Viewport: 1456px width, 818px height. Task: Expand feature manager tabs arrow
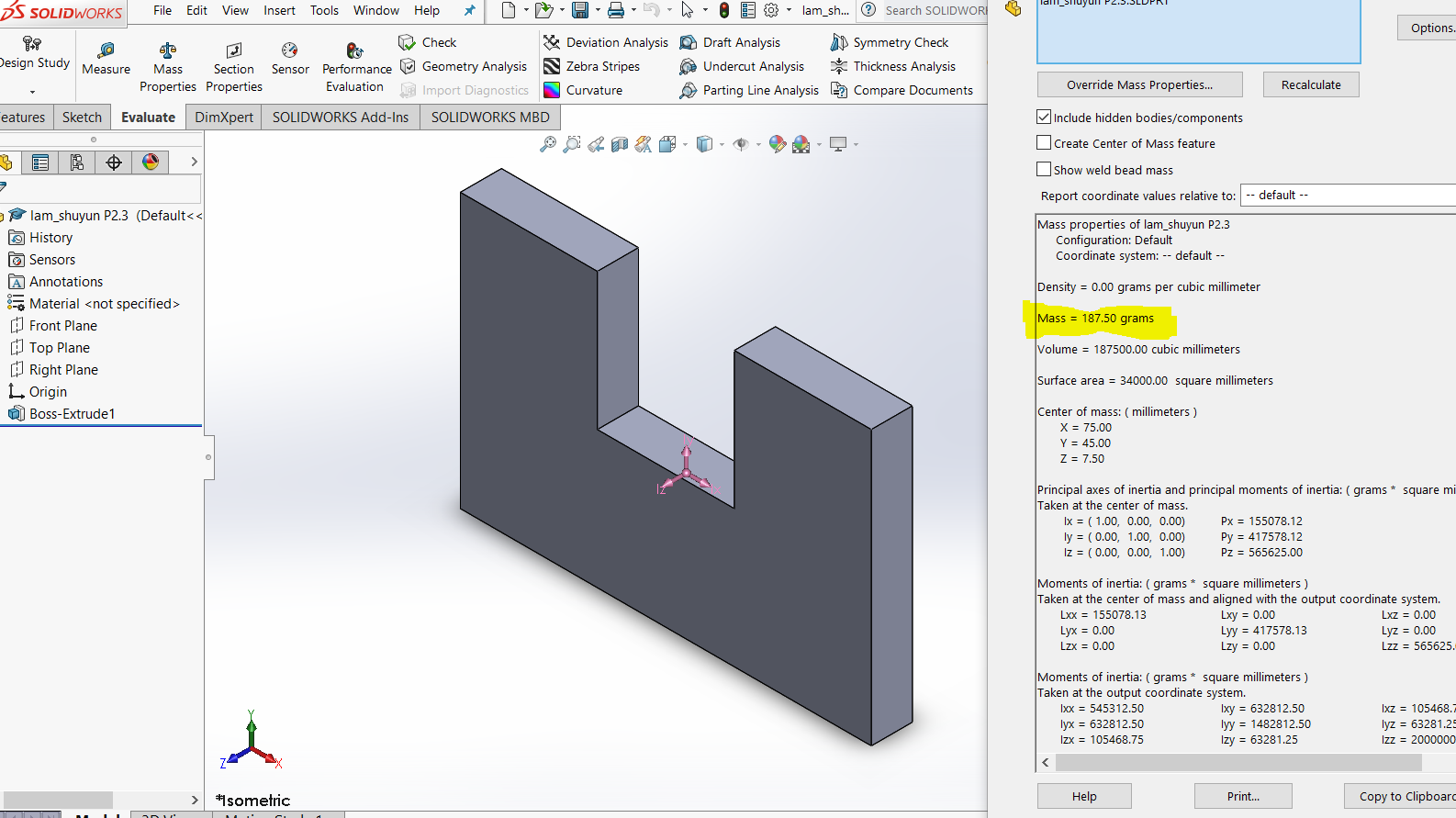(194, 162)
